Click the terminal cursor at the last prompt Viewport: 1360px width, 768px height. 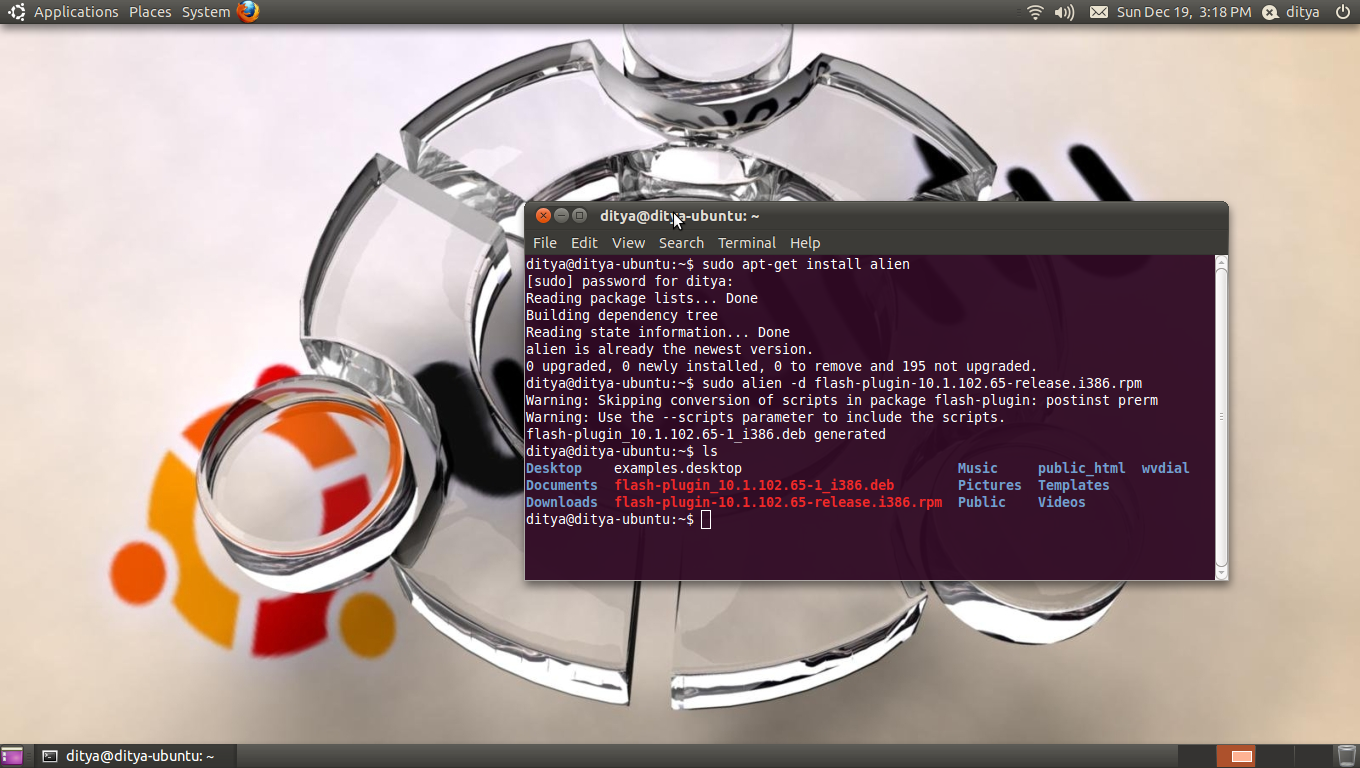pyautogui.click(x=706, y=520)
